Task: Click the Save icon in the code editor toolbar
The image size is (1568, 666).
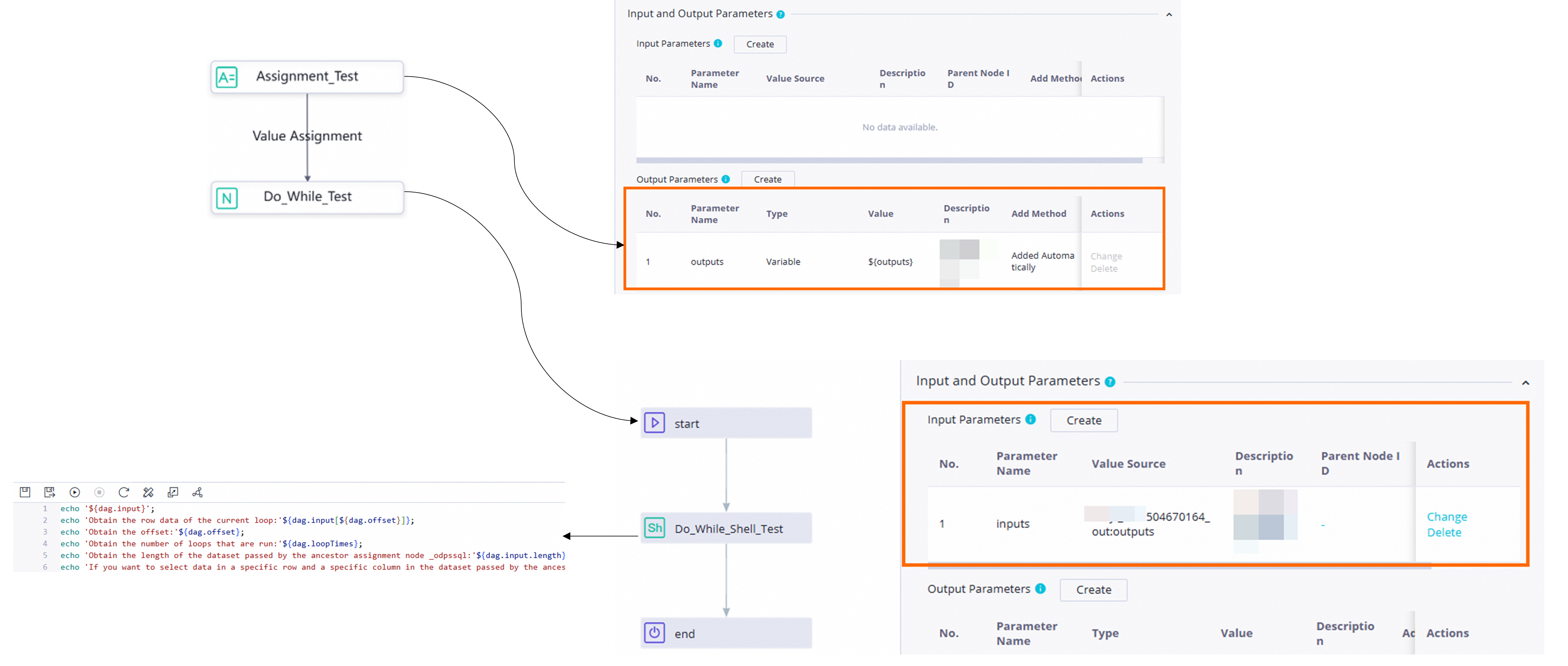Action: pos(25,492)
